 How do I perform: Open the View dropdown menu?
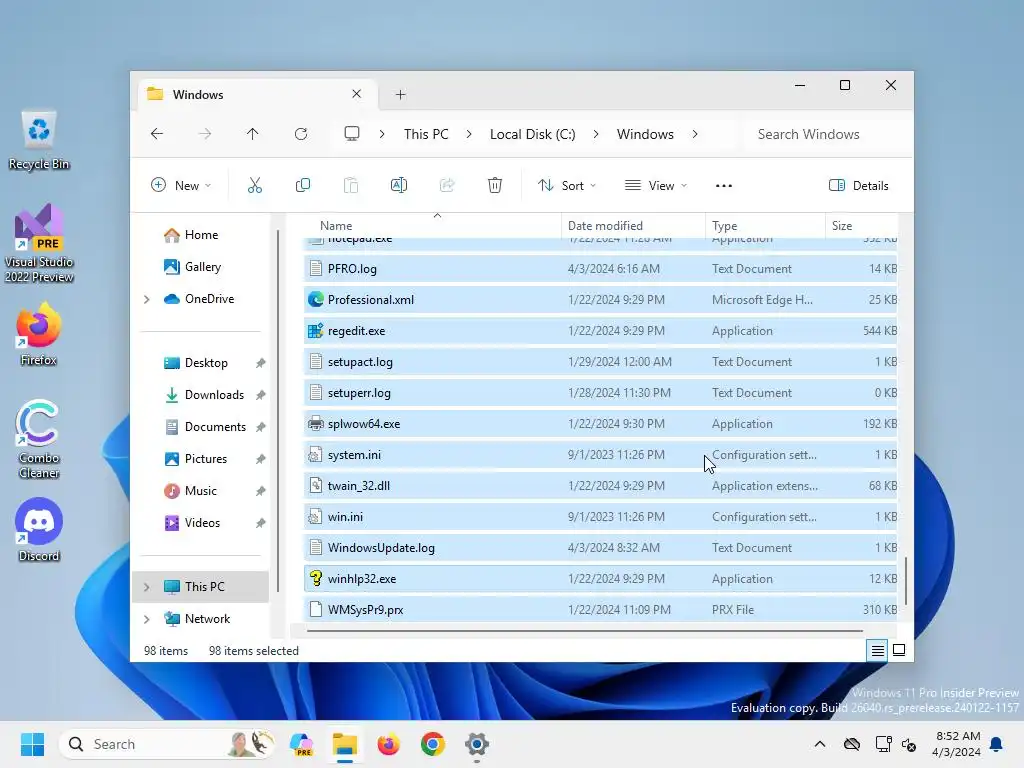point(656,185)
